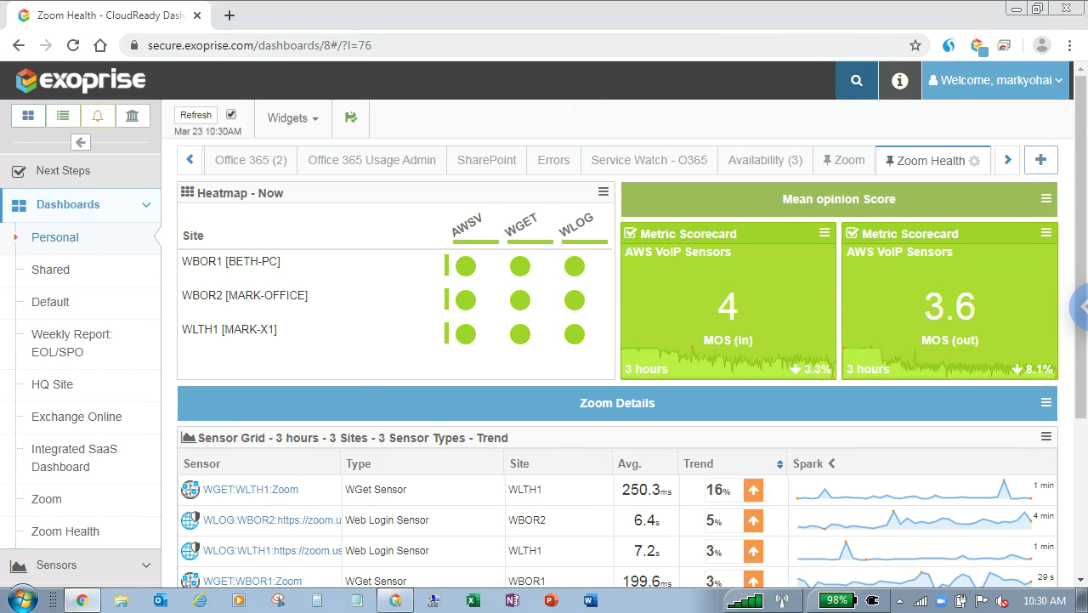1088x613 pixels.
Task: Open the Widgets dropdown
Action: click(x=292, y=118)
